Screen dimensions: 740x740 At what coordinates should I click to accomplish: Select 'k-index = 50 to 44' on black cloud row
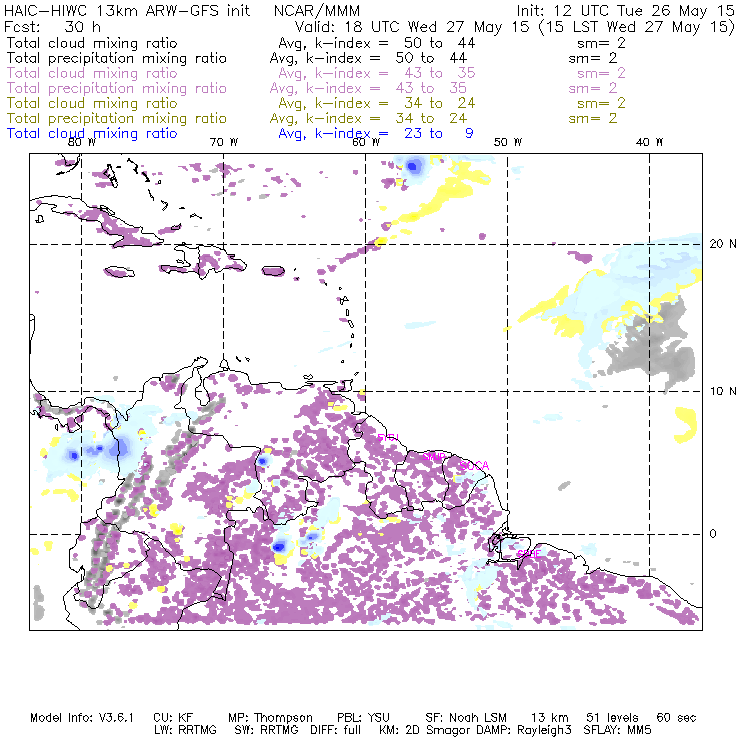[x=395, y=43]
